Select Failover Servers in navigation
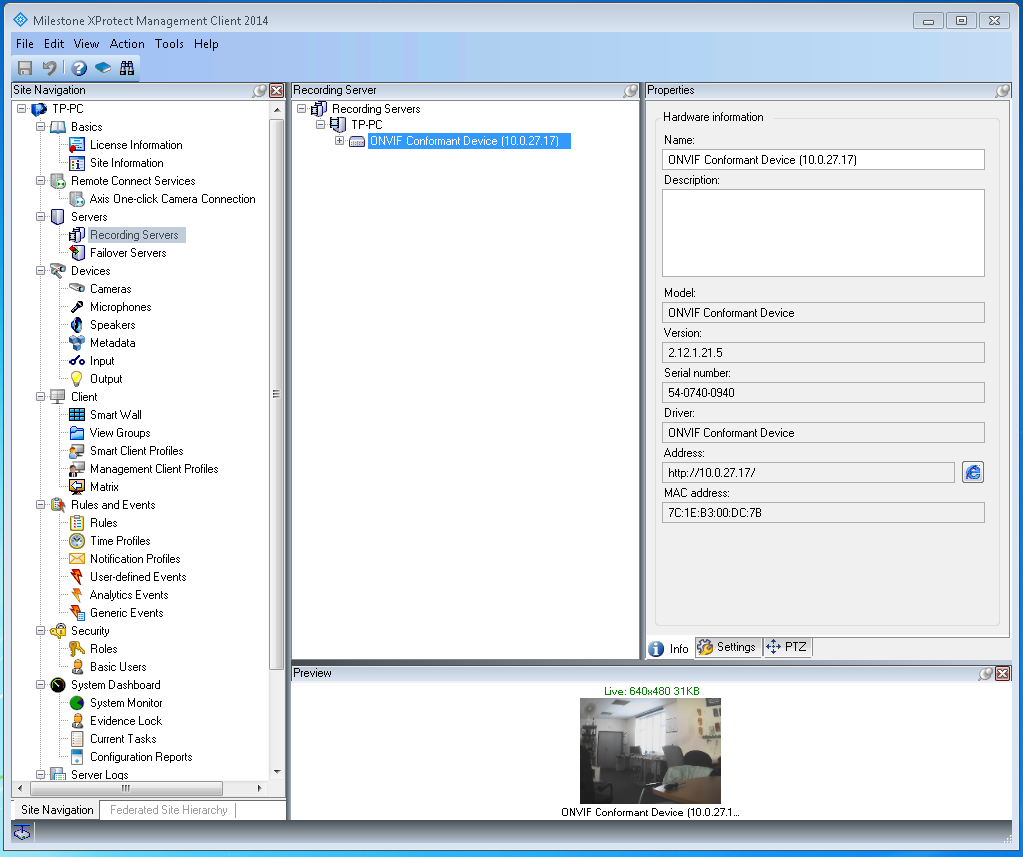The image size is (1023, 857). pyautogui.click(x=128, y=253)
